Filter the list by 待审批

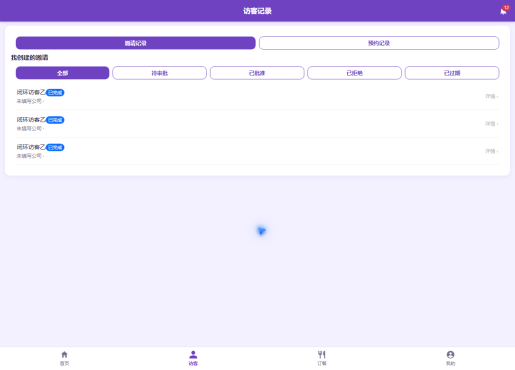tap(159, 73)
